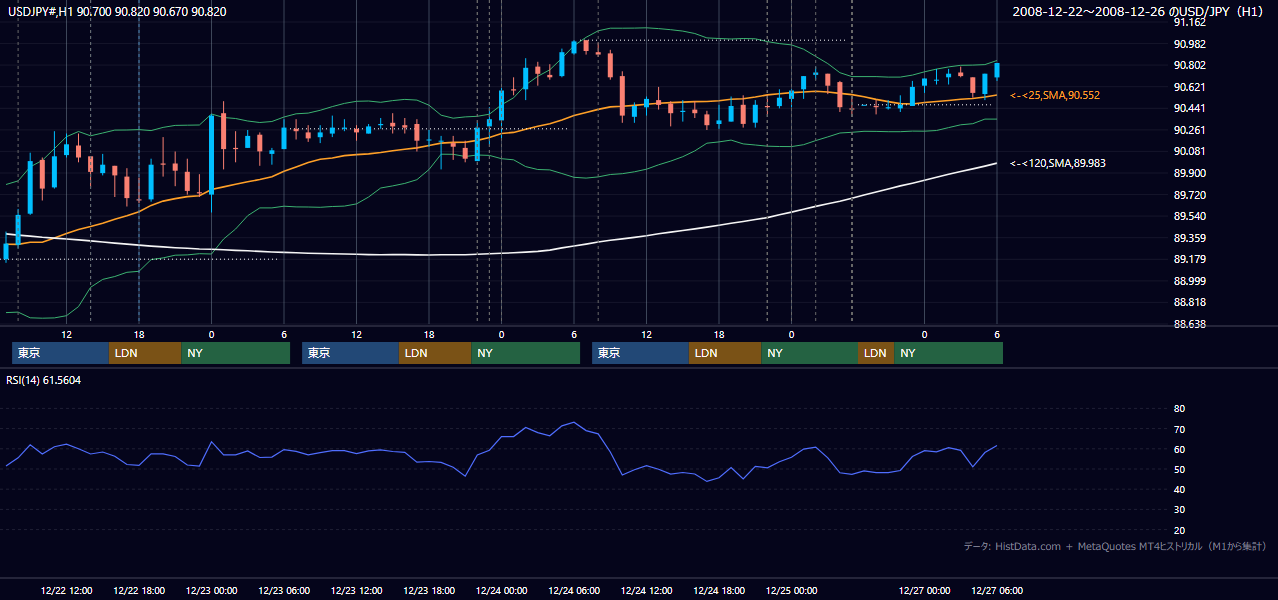The height and width of the screenshot is (600, 1278).
Task: Click the RSI 70 level label
Action: (1179, 429)
